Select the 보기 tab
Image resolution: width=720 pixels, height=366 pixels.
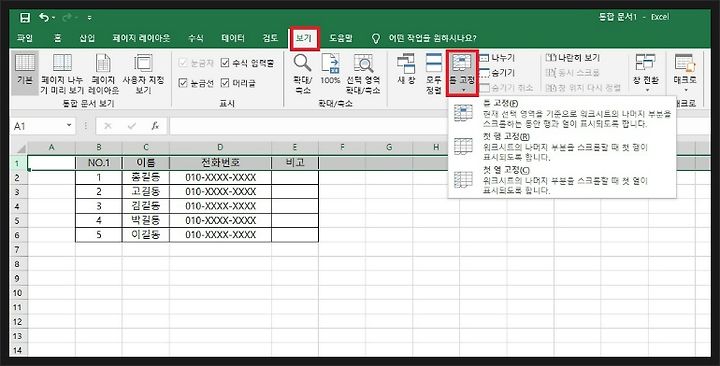coord(304,38)
